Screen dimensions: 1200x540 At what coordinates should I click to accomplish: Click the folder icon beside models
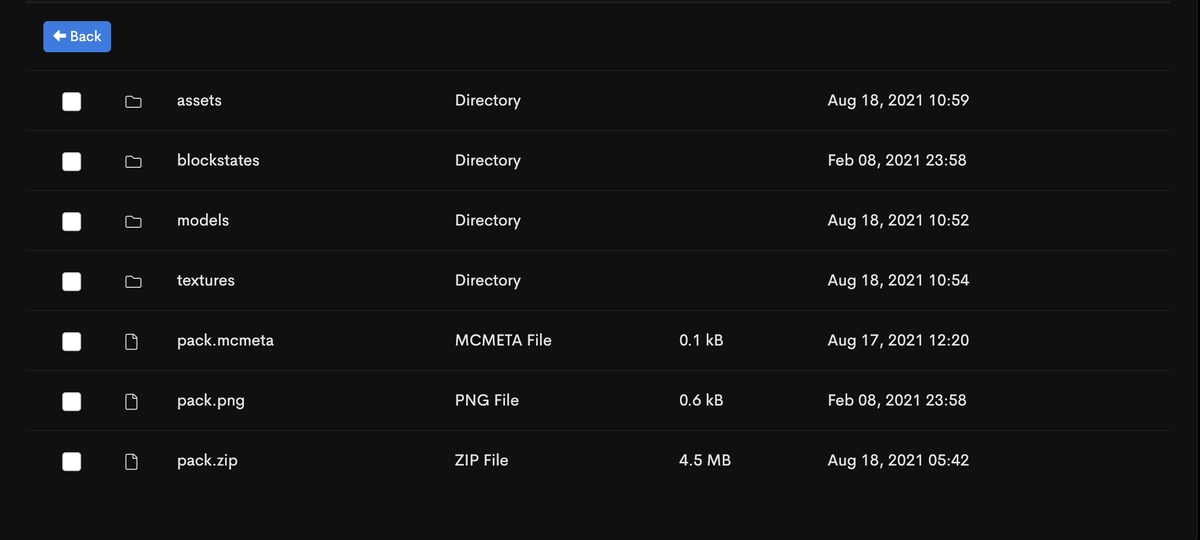132,221
